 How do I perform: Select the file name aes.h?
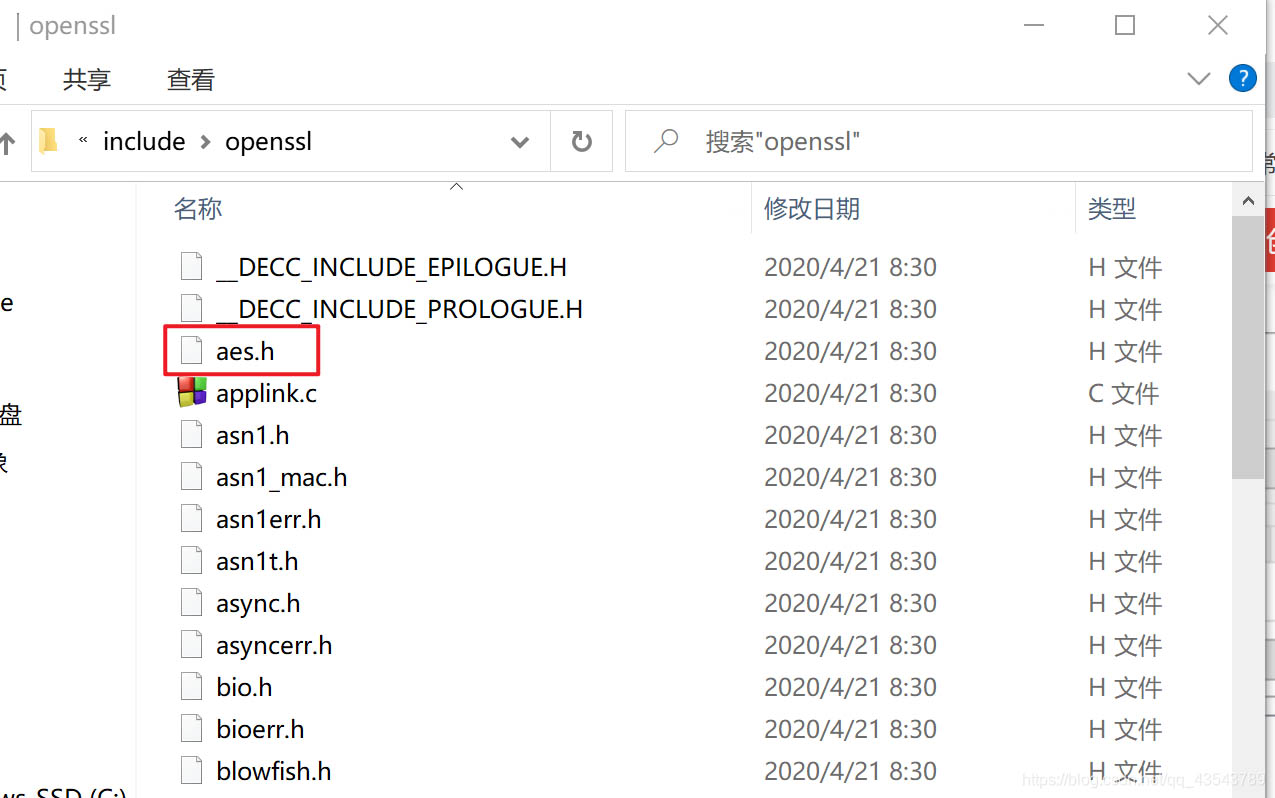coord(245,351)
